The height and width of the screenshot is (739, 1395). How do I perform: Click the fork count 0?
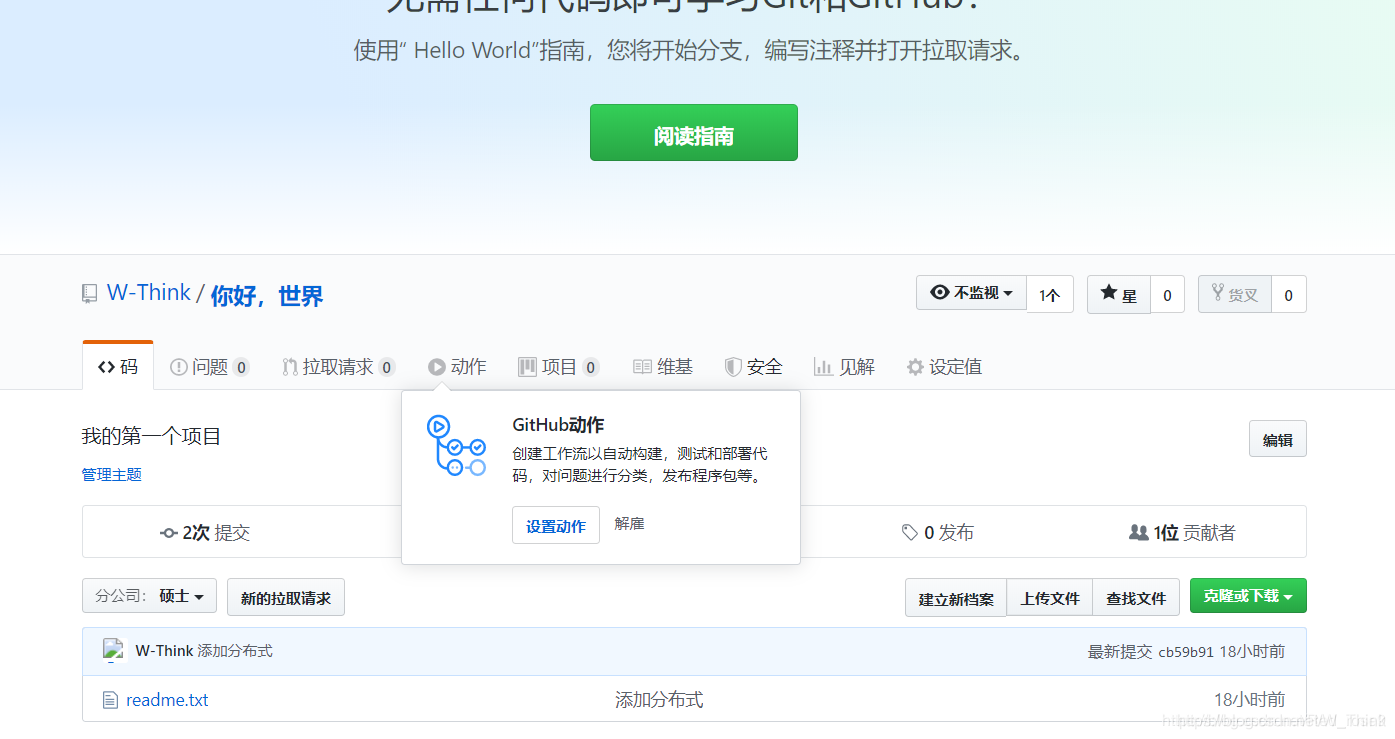[x=1289, y=295]
